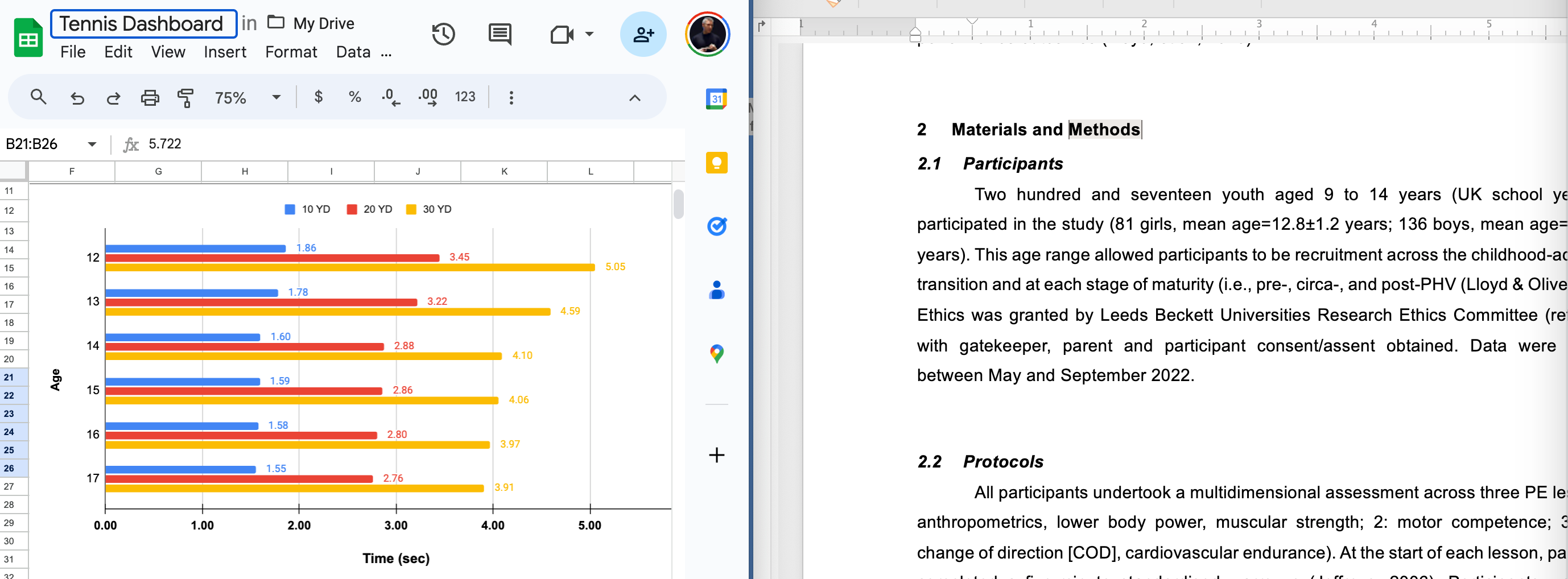This screenshot has height=579, width=1568.
Task: Open the 123 more formats menu
Action: pos(465,97)
